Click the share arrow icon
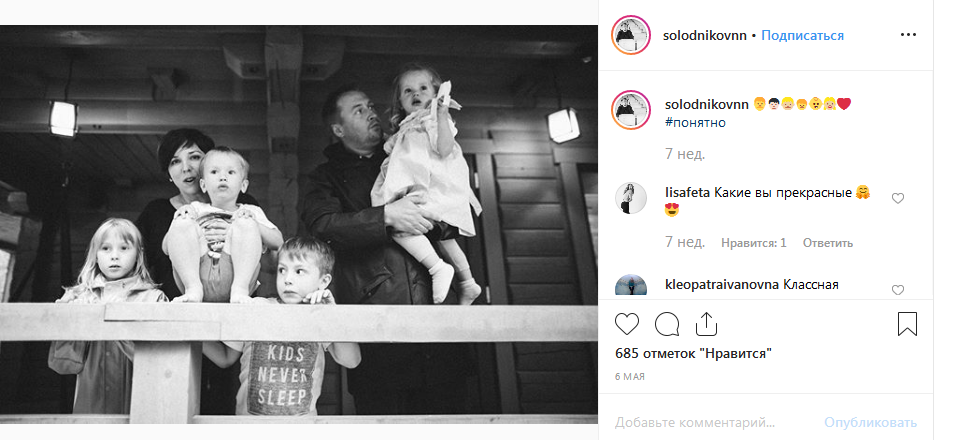 707,324
